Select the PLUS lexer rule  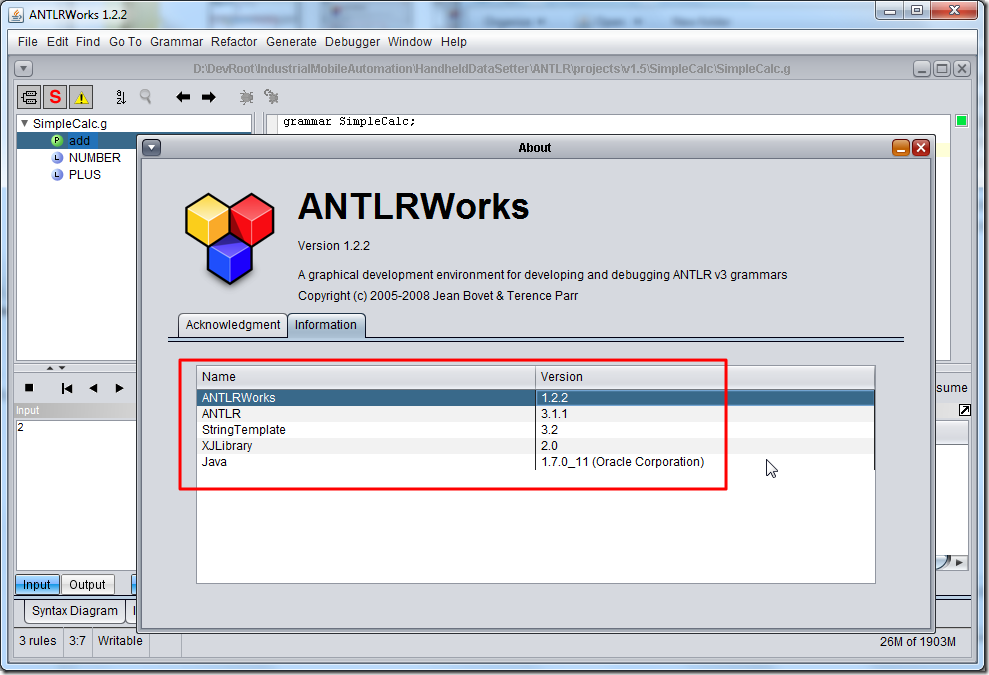[85, 175]
